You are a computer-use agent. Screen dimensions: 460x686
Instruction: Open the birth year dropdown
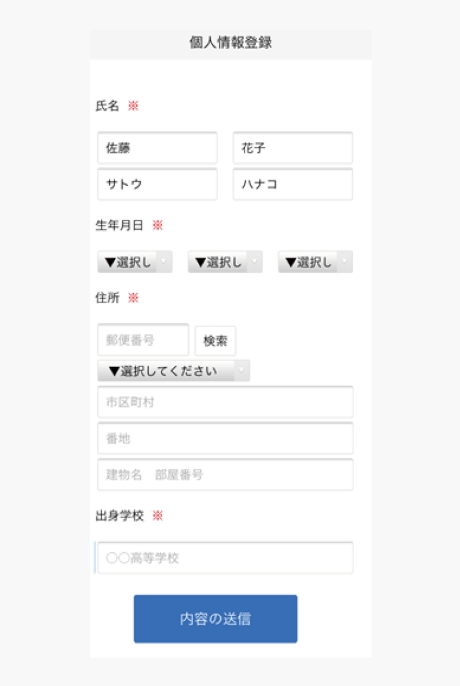click(135, 262)
